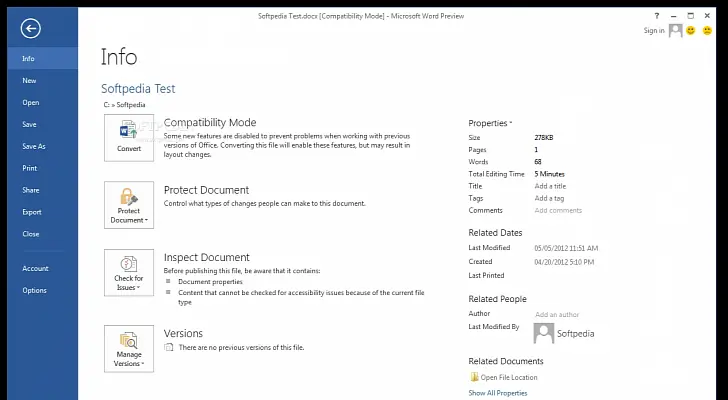Click the 278KB size value
Viewport: 728px width, 400px height.
(544, 137)
